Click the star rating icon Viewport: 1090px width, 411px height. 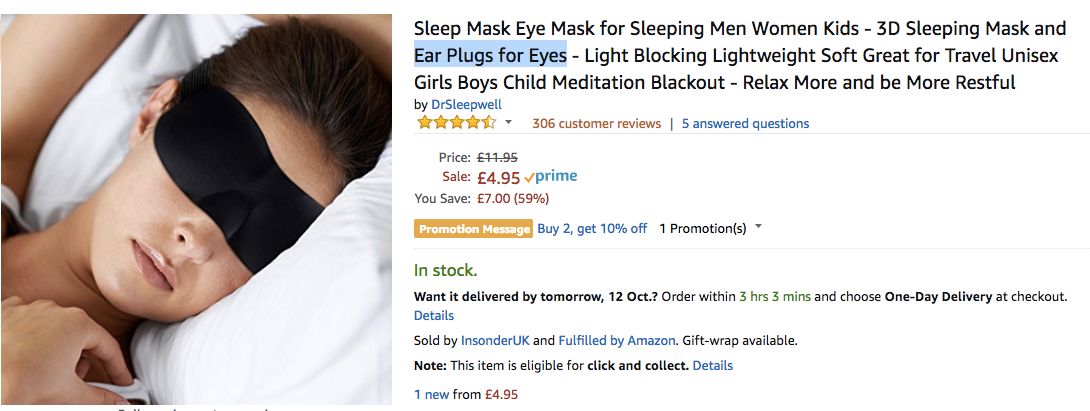(455, 123)
